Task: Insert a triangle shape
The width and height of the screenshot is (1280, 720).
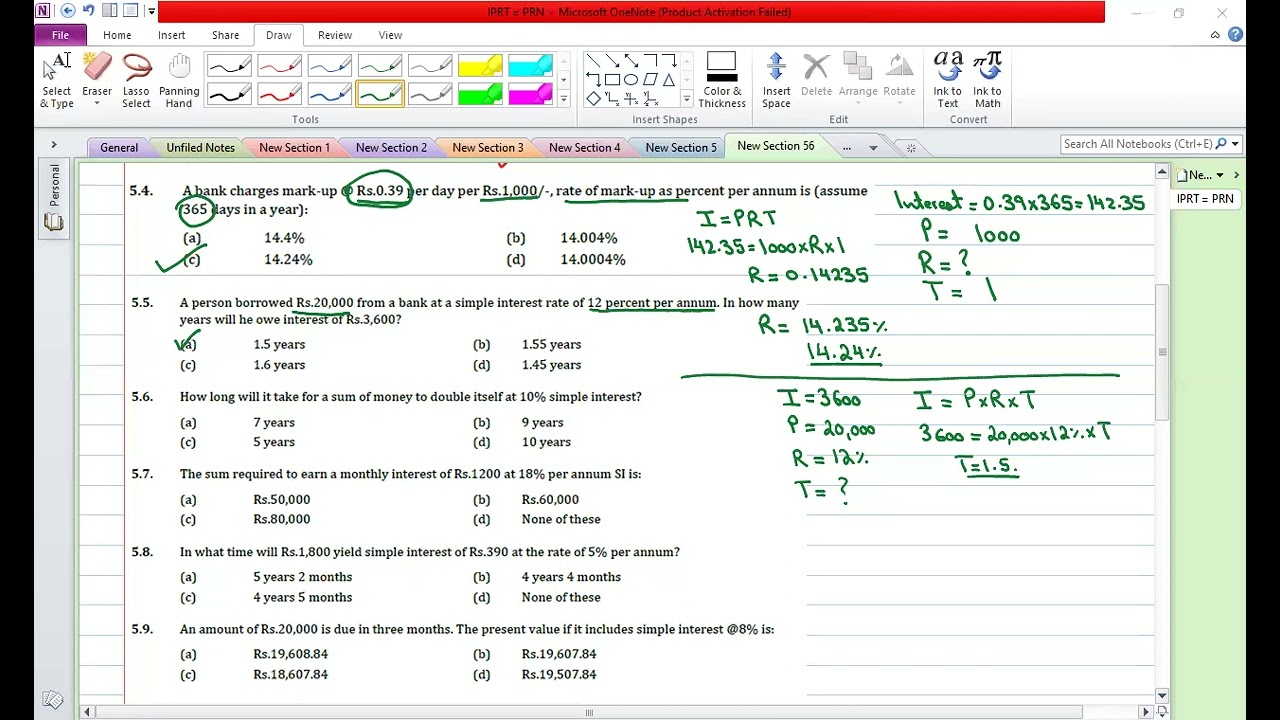Action: tap(668, 80)
